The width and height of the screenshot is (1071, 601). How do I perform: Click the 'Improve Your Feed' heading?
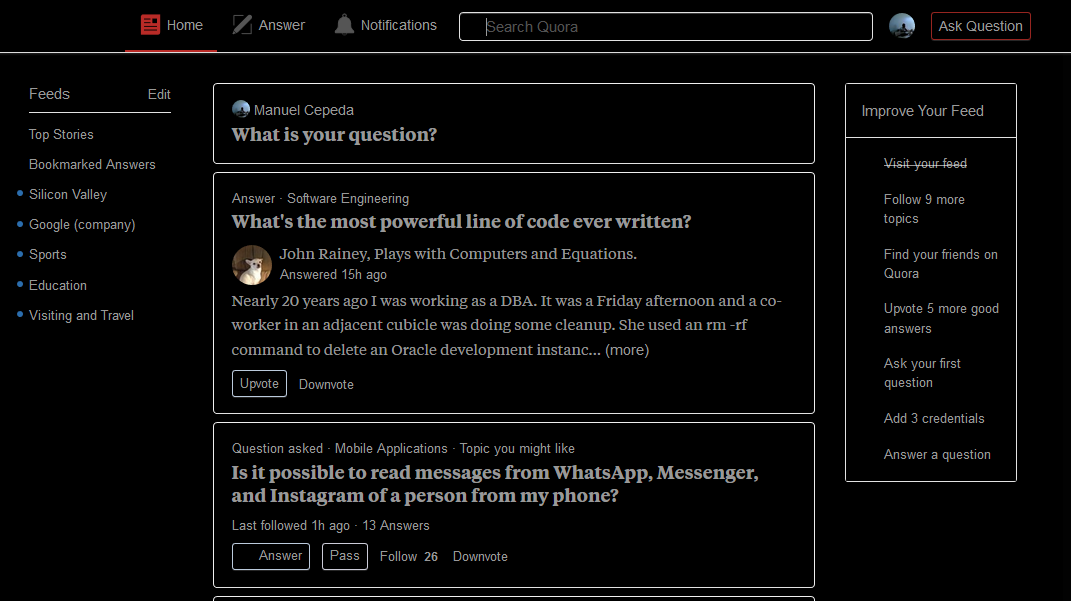coord(922,111)
